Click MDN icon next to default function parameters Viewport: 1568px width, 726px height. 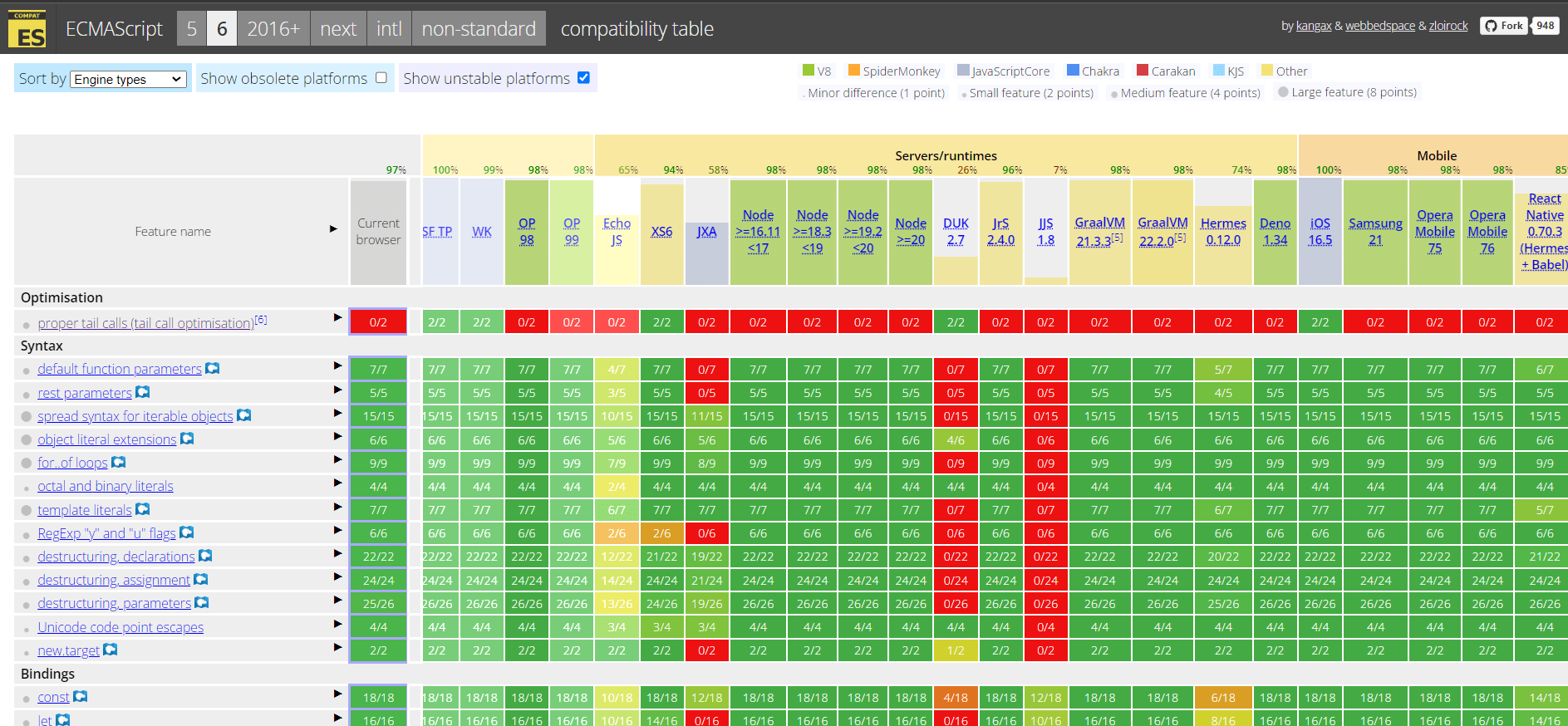click(213, 368)
